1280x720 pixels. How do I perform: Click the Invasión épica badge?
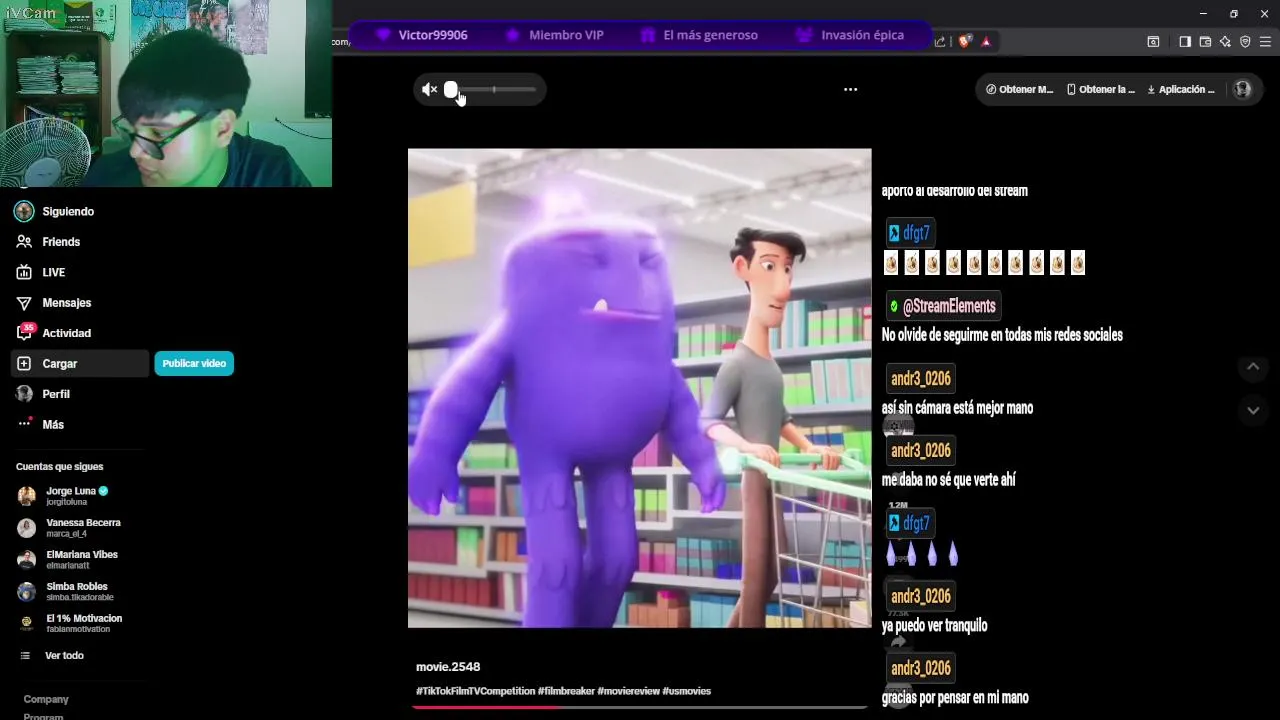pyautogui.click(x=850, y=35)
